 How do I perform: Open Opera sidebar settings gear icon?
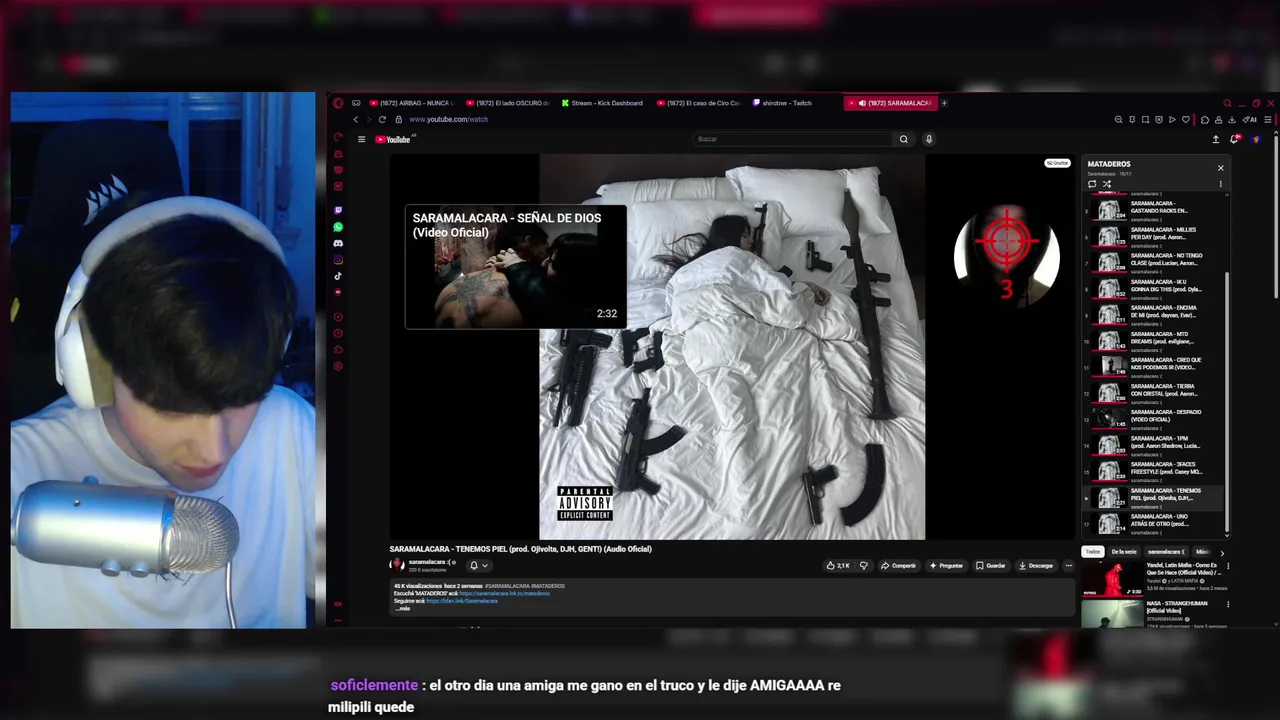coord(338,366)
